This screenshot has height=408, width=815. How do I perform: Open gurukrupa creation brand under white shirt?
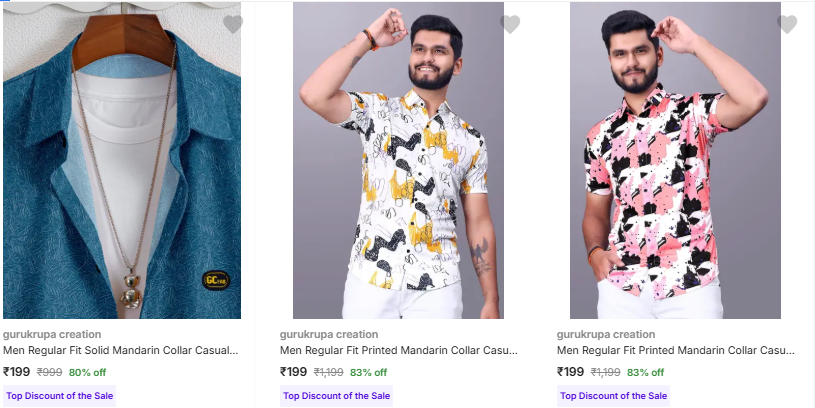click(329, 334)
